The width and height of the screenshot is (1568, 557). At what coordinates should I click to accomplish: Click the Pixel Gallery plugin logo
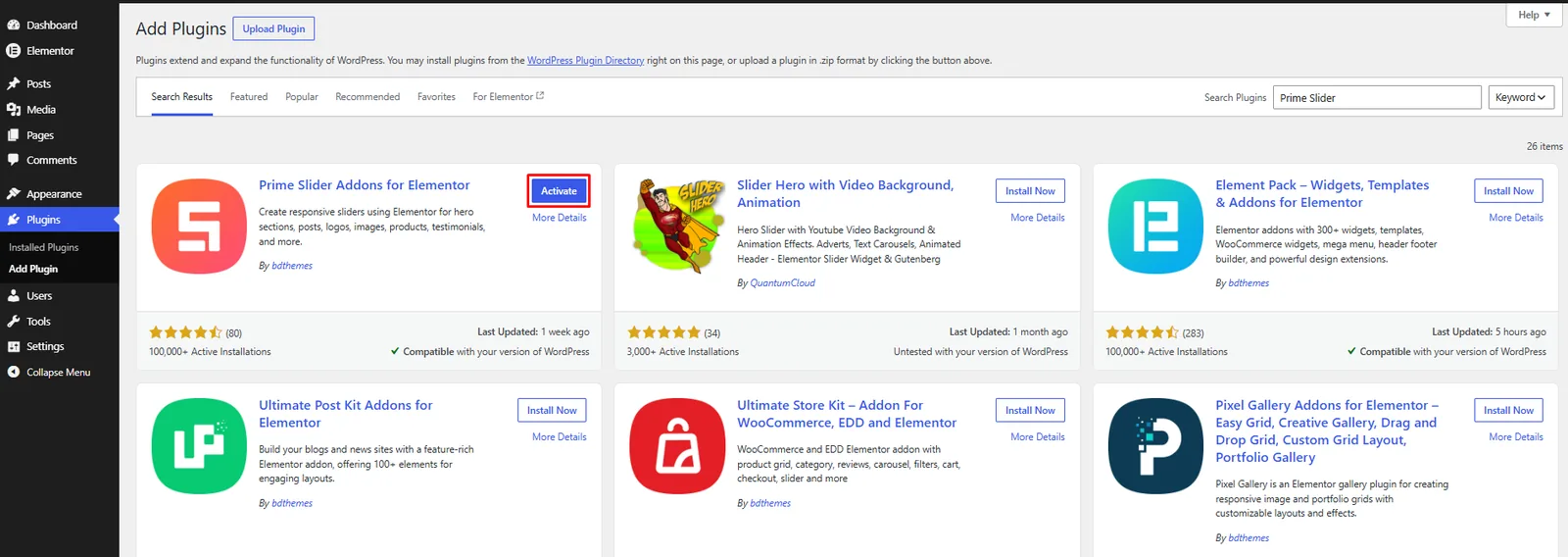pyautogui.click(x=1155, y=446)
